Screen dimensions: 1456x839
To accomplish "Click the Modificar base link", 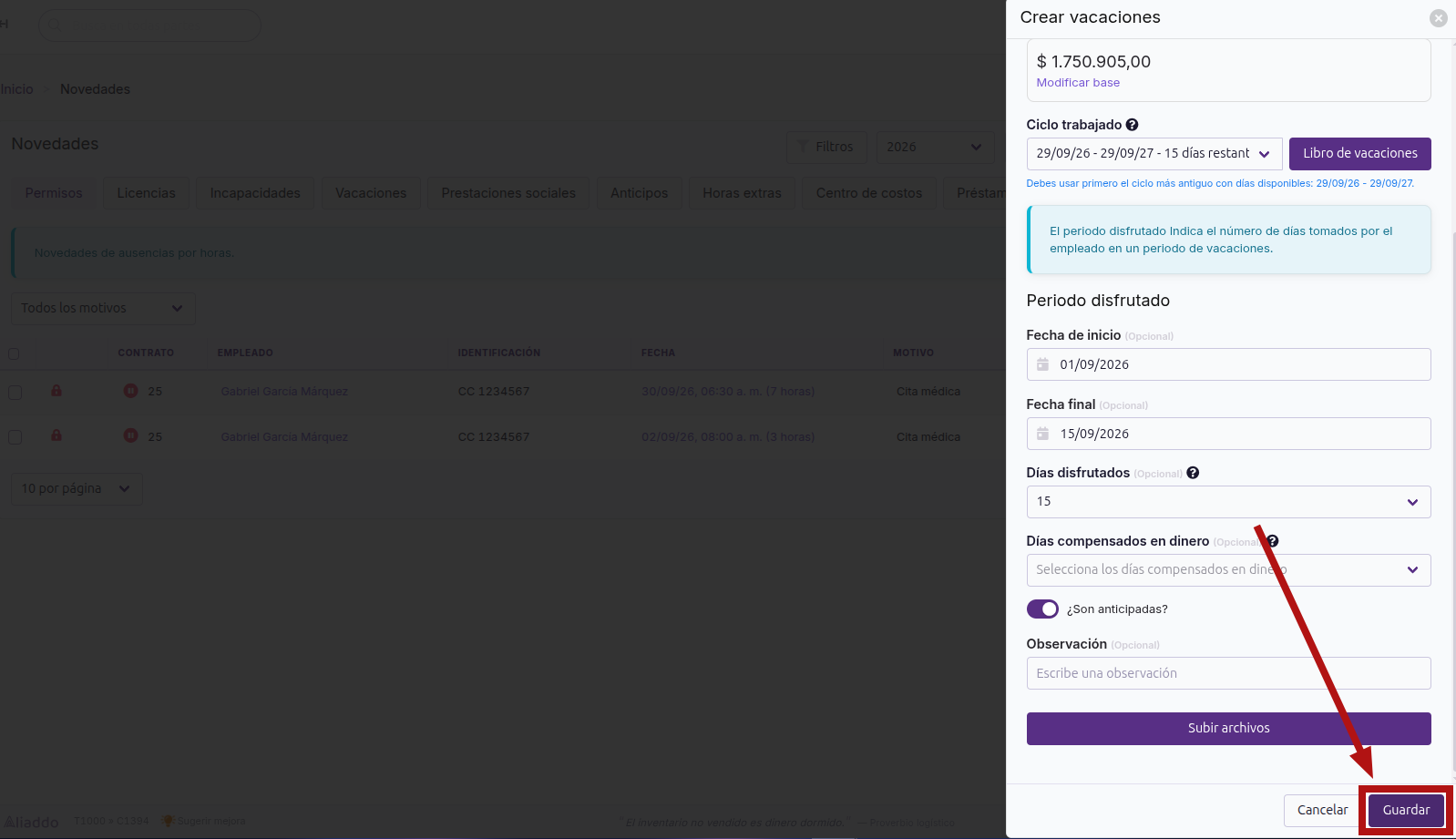I will tap(1078, 83).
